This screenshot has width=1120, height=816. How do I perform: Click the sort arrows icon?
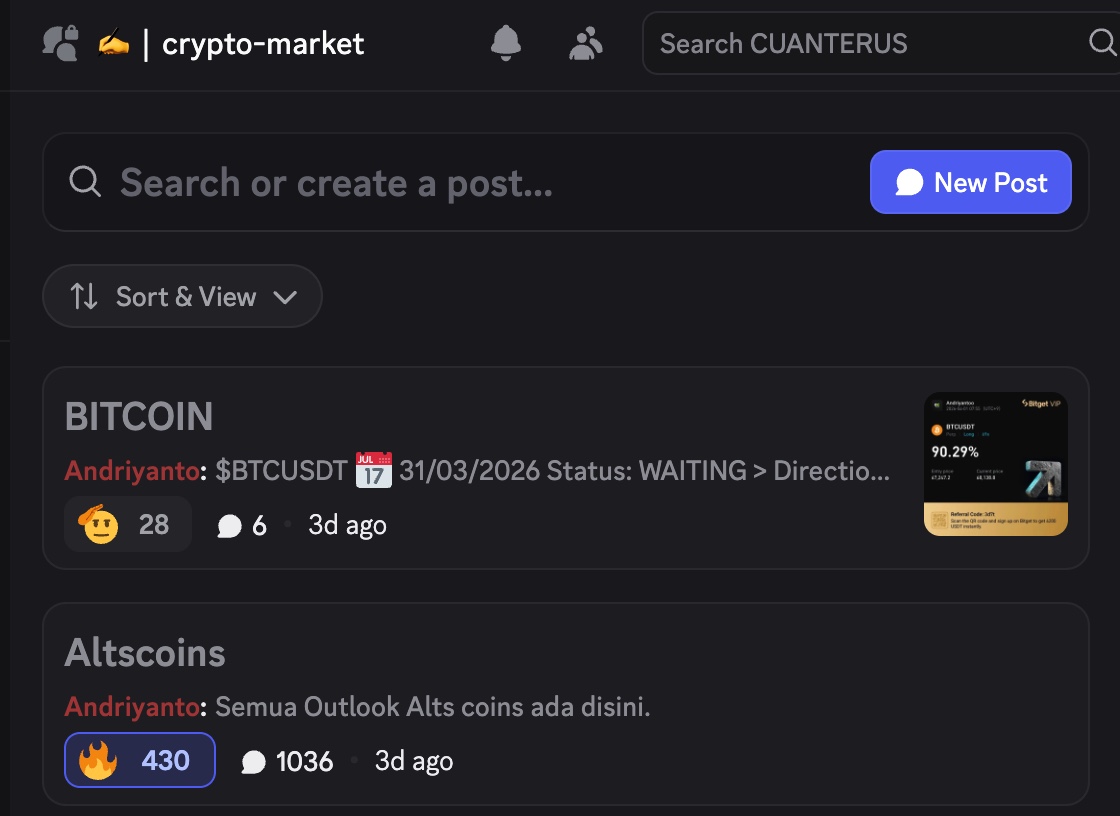click(84, 297)
